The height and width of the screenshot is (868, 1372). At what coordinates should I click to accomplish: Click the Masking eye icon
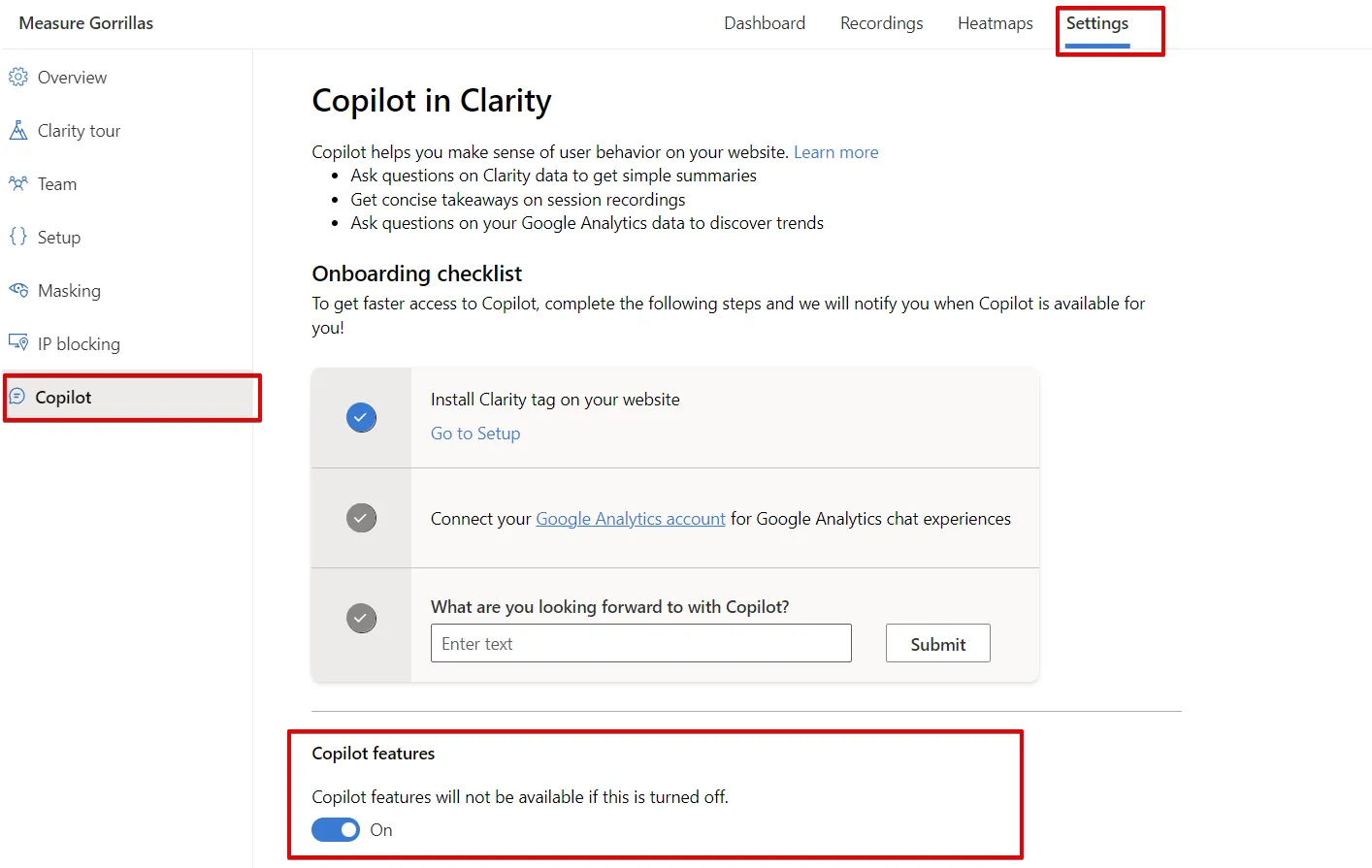coord(18,290)
